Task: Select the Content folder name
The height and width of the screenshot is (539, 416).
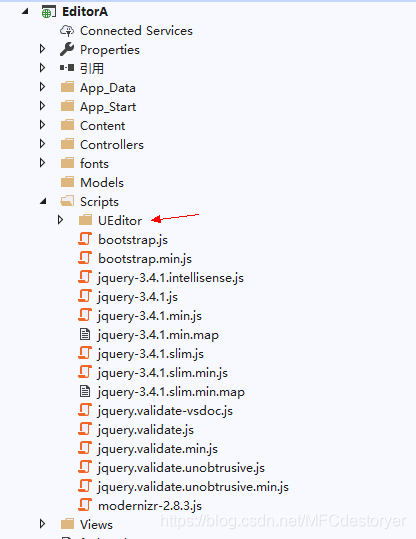Action: [x=102, y=126]
